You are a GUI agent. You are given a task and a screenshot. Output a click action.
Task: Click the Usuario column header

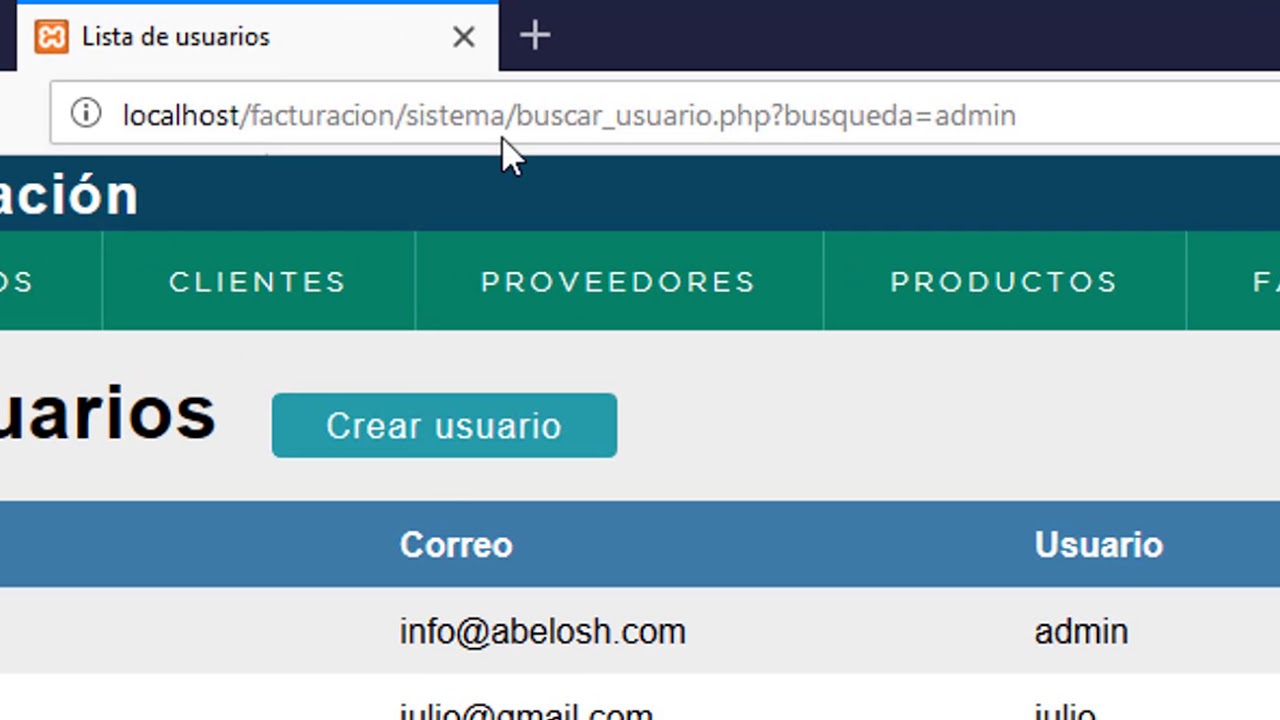[x=1098, y=545]
